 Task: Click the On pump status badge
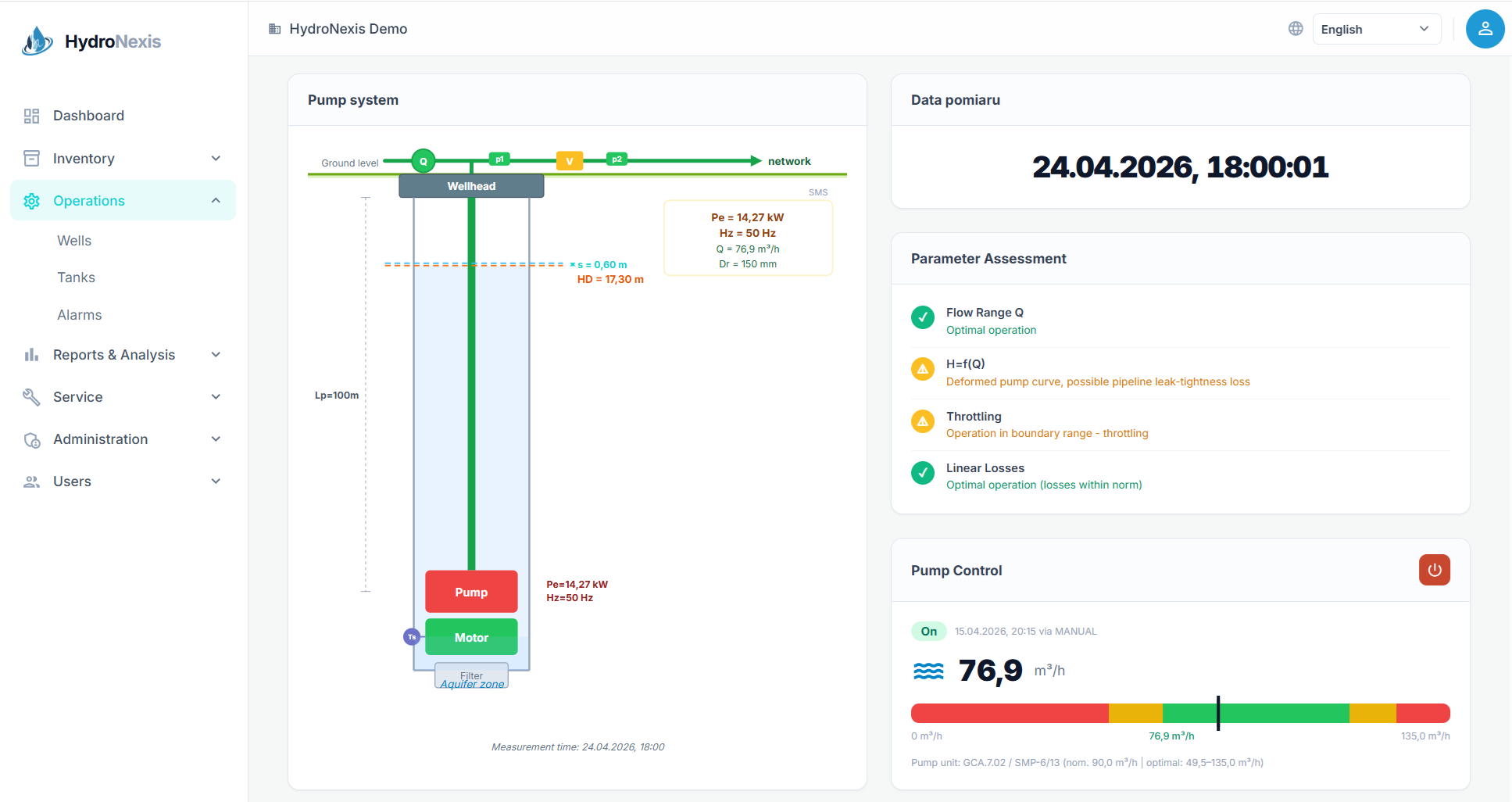click(928, 632)
